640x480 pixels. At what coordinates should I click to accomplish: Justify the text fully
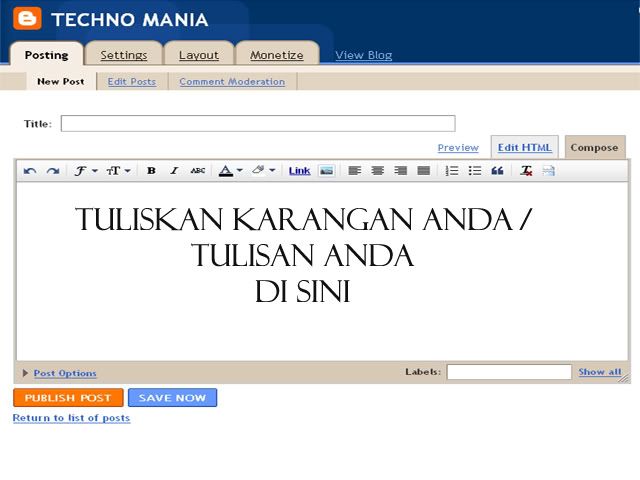(424, 171)
